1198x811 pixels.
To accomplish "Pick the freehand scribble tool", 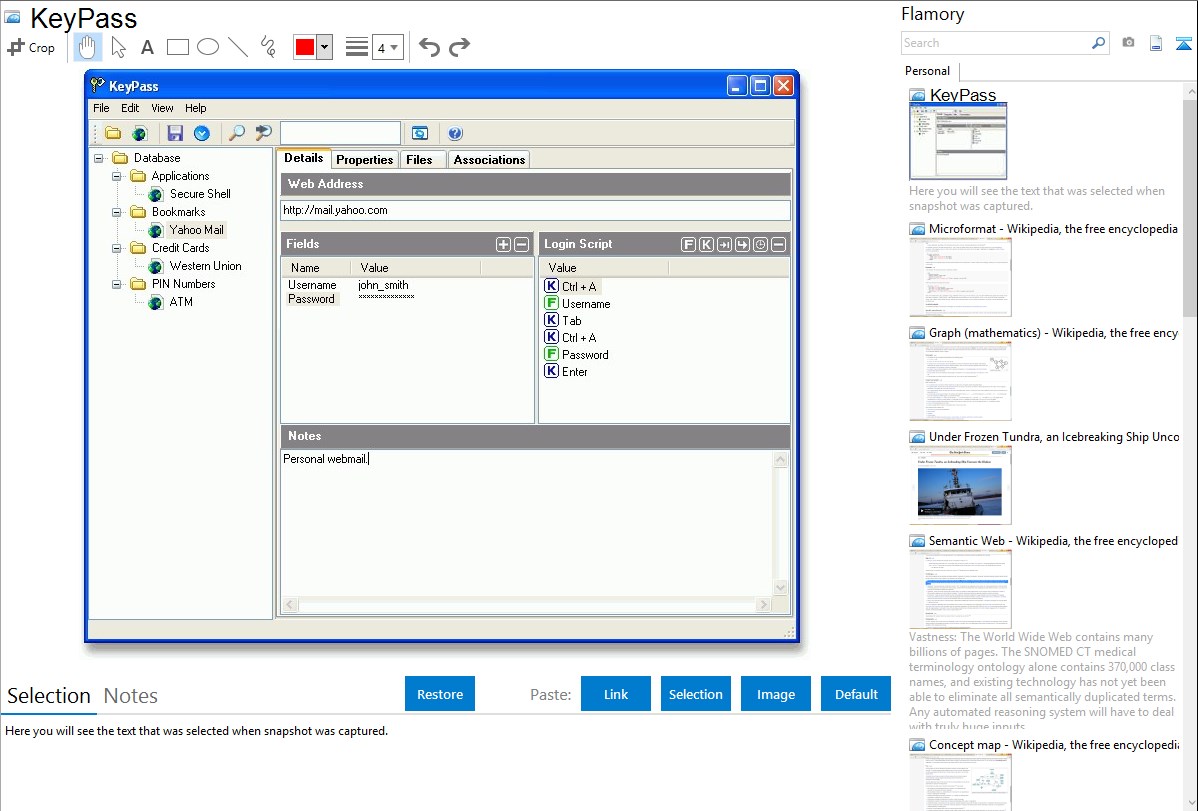I will tap(268, 47).
